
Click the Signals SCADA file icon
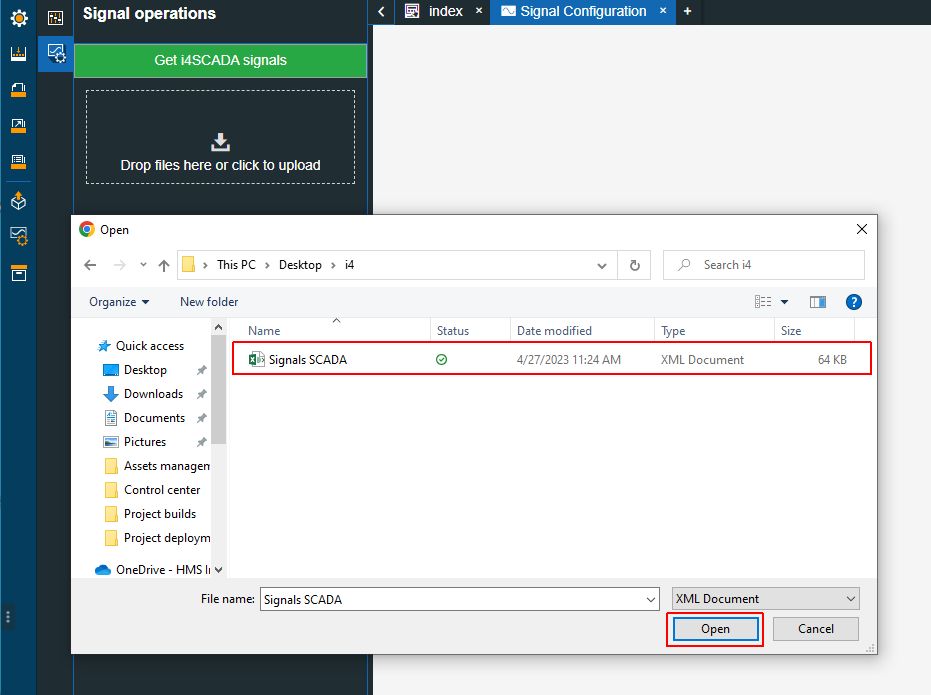pos(256,359)
